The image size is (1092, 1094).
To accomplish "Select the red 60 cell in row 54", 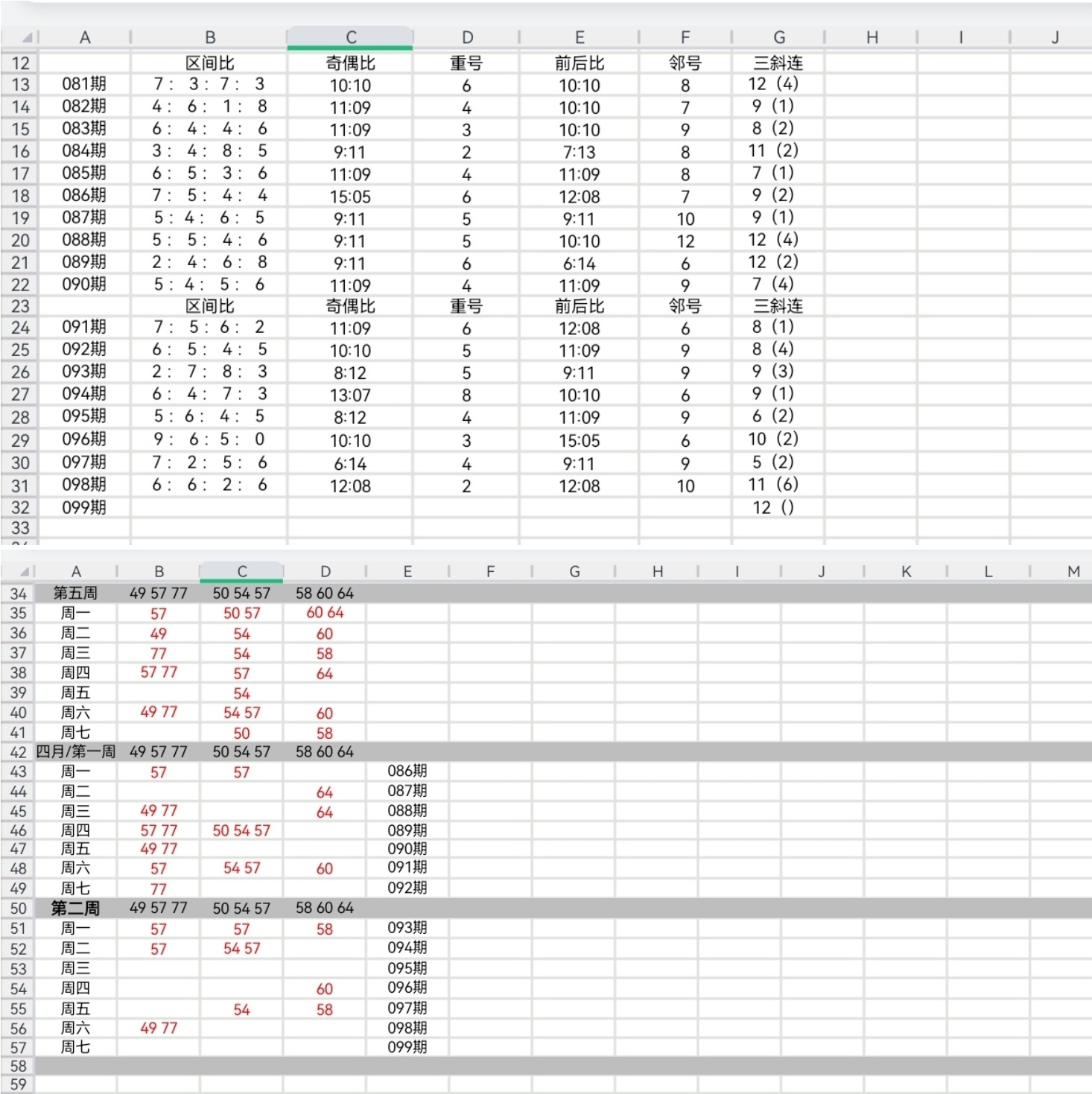I will click(325, 989).
